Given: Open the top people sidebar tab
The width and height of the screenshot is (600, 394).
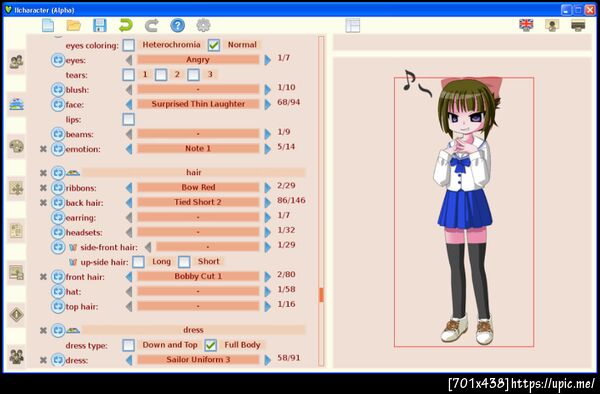Looking at the screenshot, I should pos(16,62).
